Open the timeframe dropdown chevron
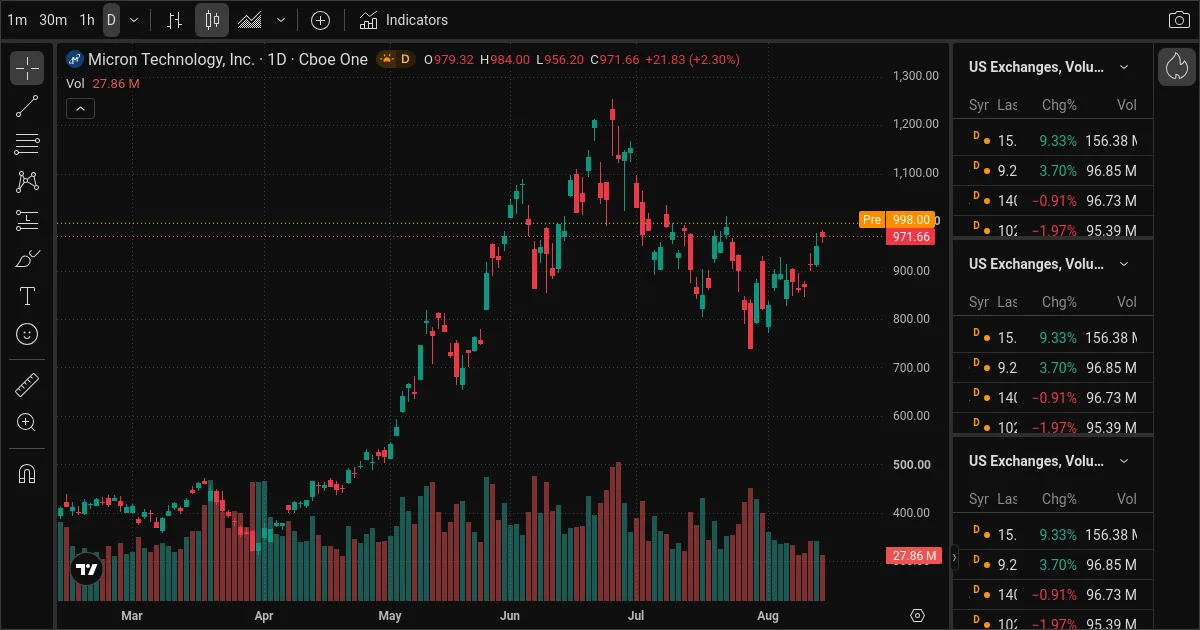Viewport: 1200px width, 630px height. (x=134, y=20)
